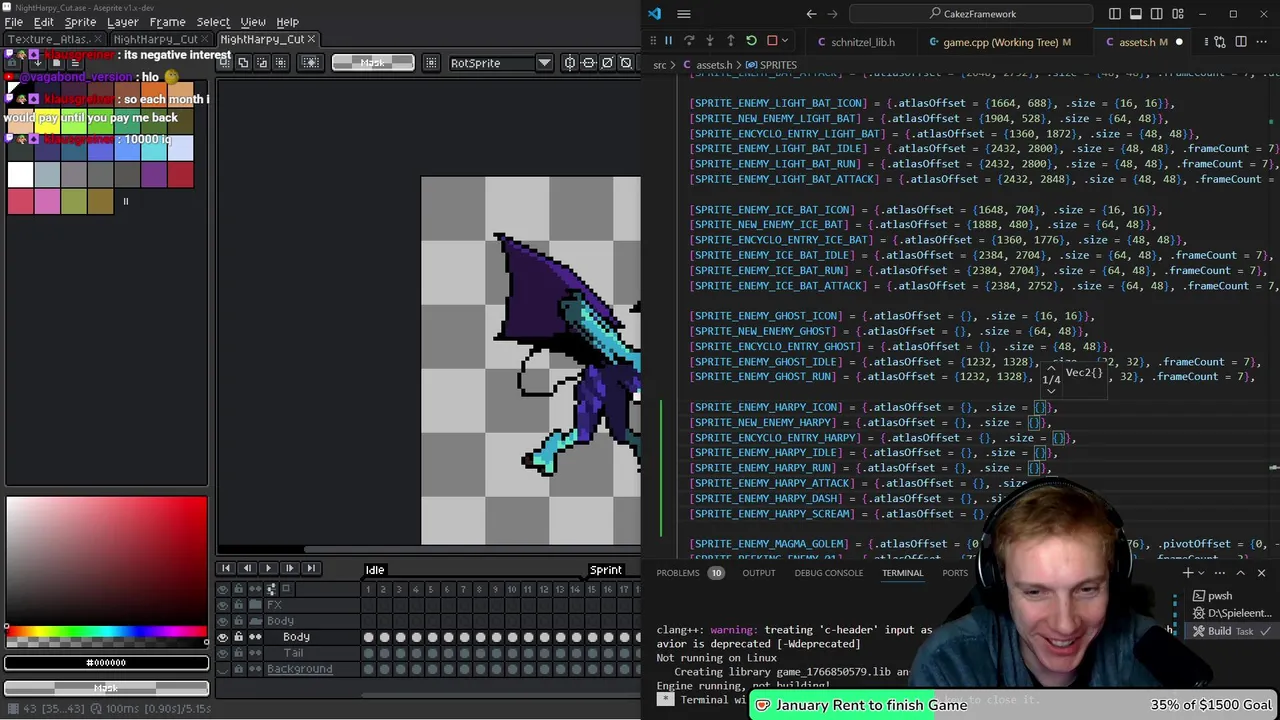
Task: Toggle continuous cels on Tail layer
Action: click(255, 653)
